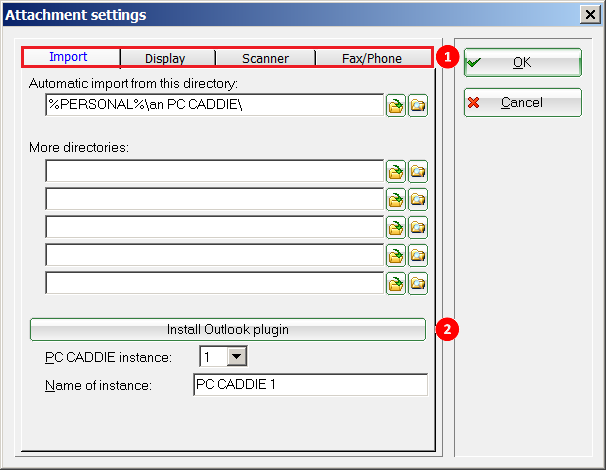The height and width of the screenshot is (470, 606).
Task: Click magnifier folder icon for third More directories row
Action: coord(418,227)
